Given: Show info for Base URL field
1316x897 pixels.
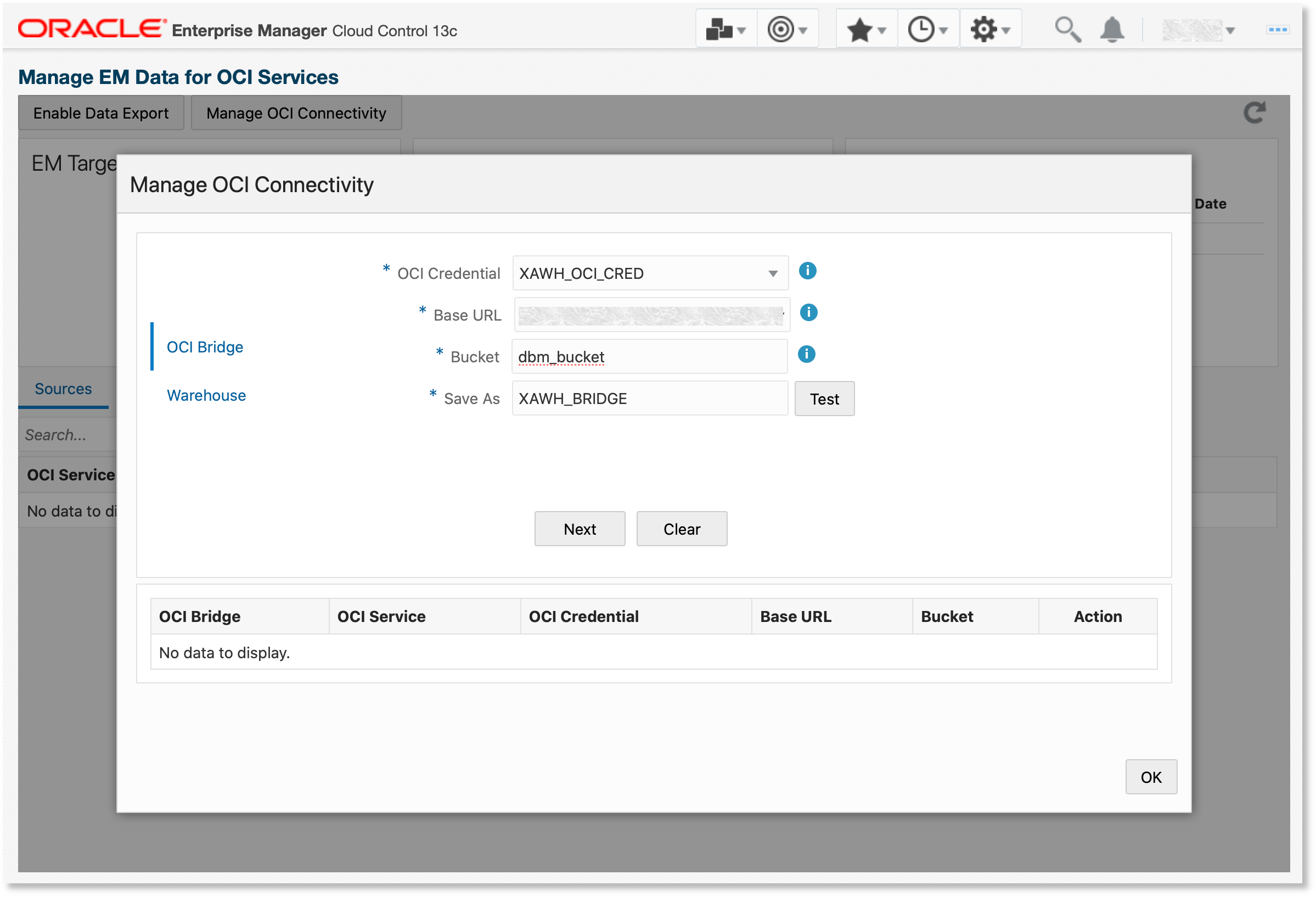Looking at the screenshot, I should point(808,312).
